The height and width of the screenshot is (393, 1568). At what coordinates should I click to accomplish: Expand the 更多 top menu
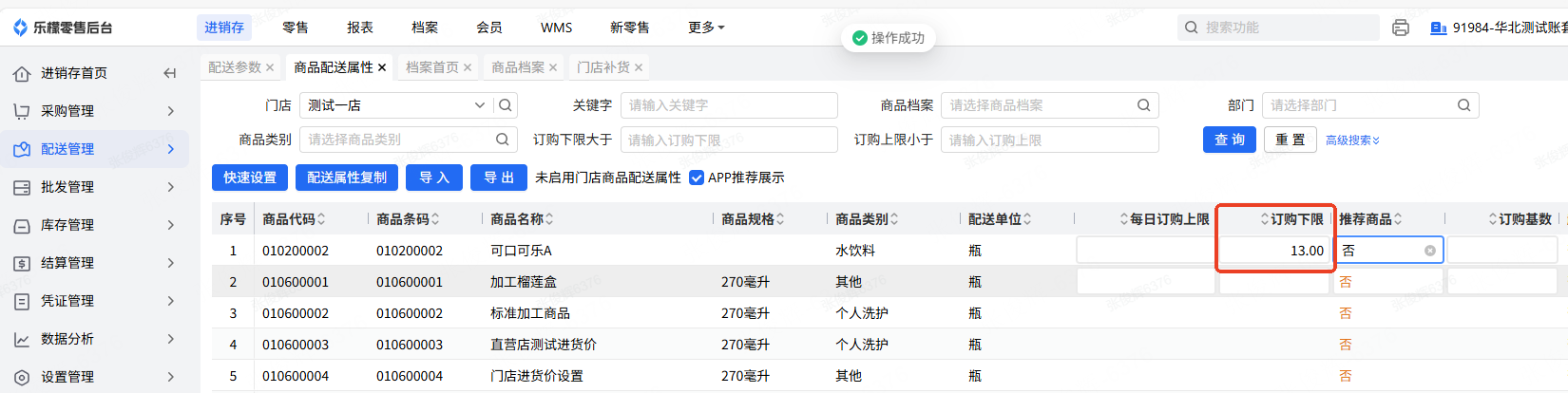tap(706, 28)
